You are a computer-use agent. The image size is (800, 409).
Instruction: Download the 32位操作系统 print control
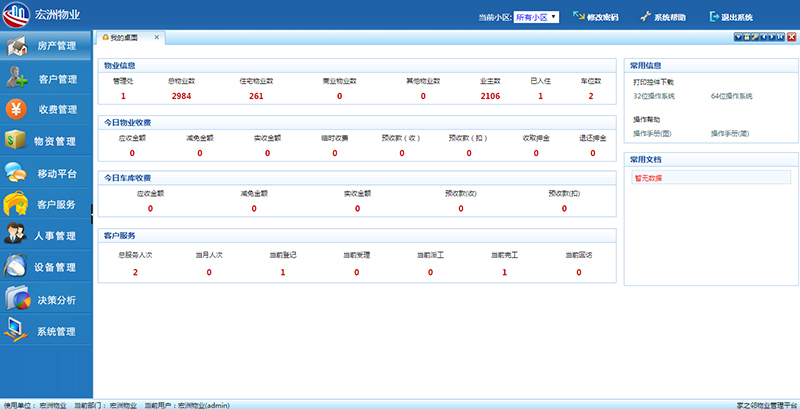point(654,96)
